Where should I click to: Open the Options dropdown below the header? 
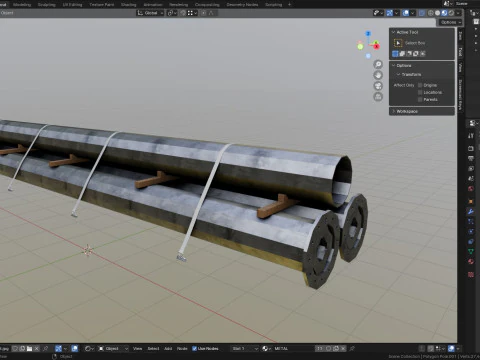450,22
